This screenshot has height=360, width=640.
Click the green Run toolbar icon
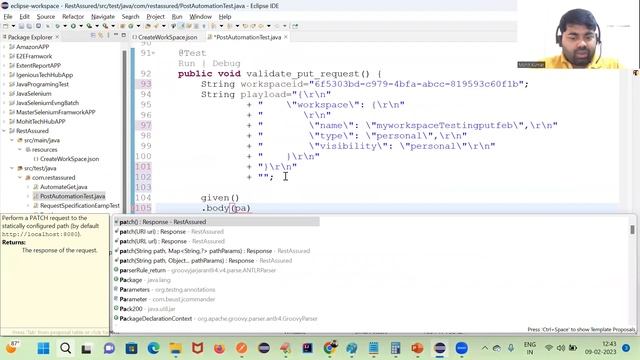click(73, 26)
